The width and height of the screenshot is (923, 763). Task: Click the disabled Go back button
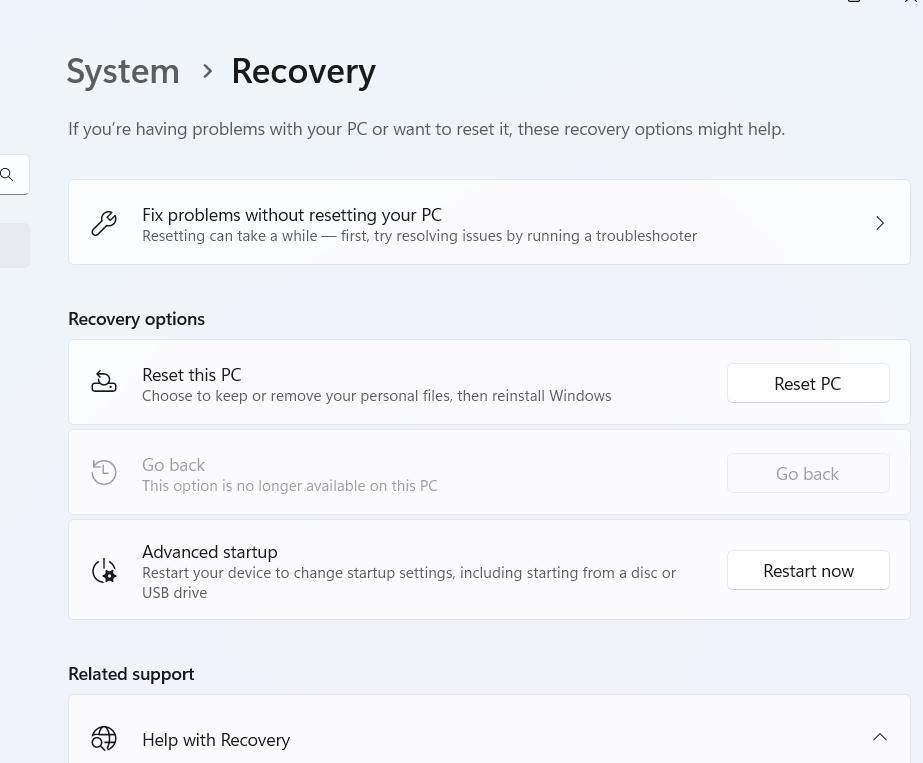(x=808, y=473)
